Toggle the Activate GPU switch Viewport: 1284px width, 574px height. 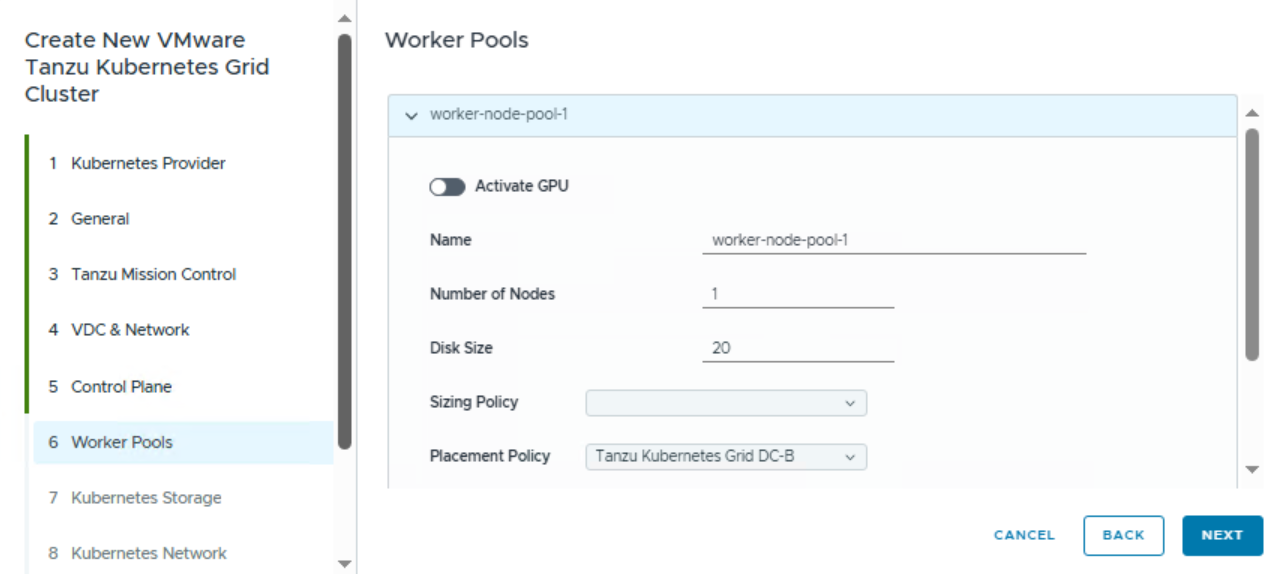pyautogui.click(x=447, y=187)
